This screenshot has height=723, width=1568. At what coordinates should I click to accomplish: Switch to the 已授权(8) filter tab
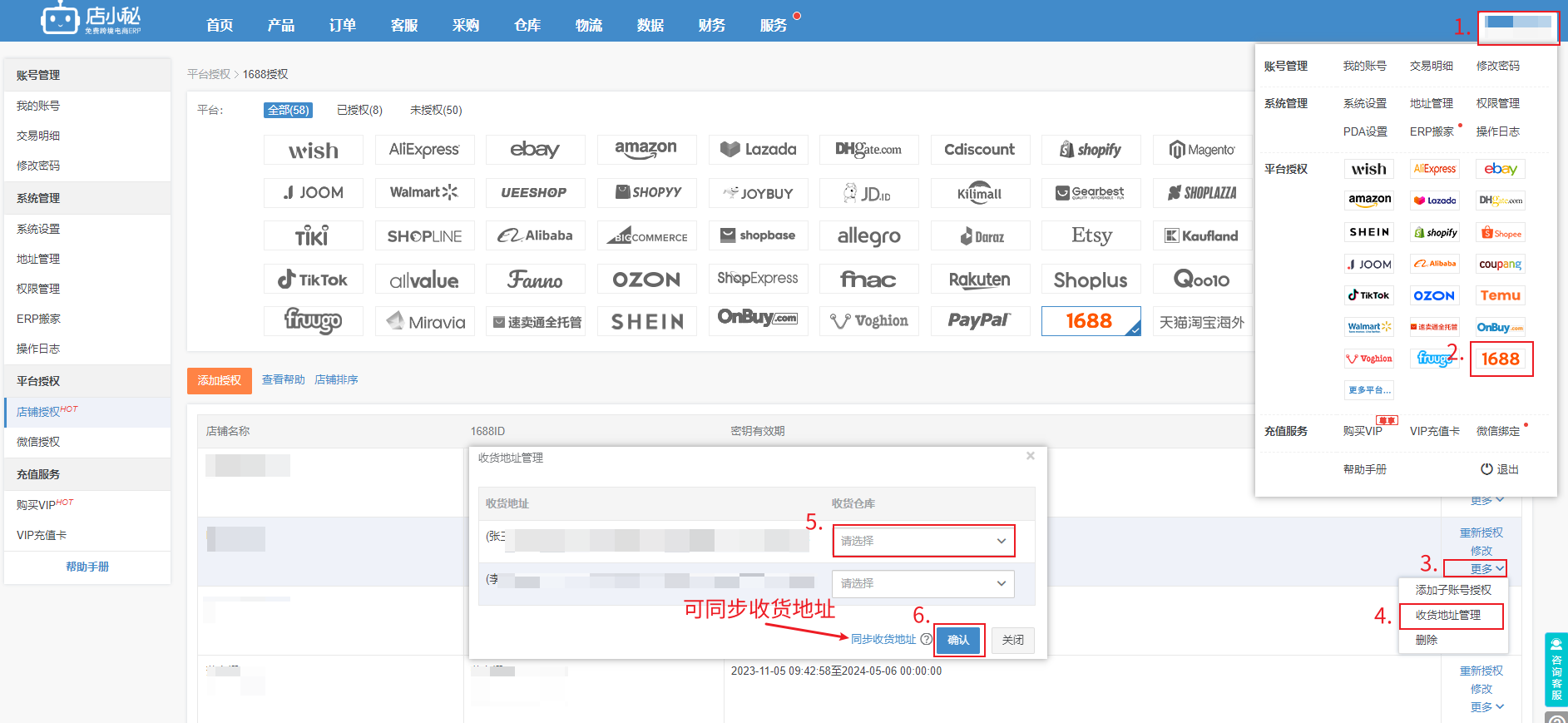pyautogui.click(x=359, y=110)
